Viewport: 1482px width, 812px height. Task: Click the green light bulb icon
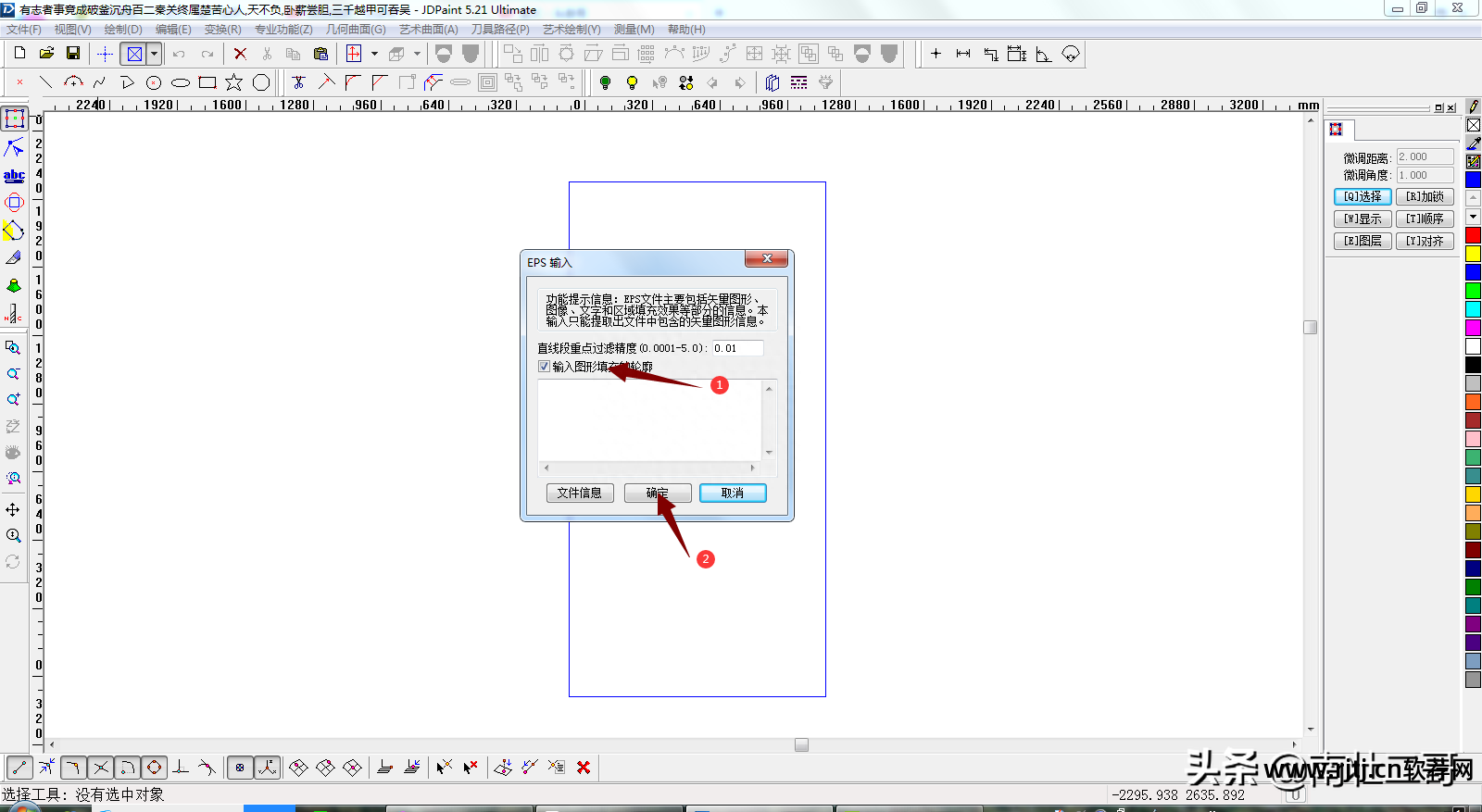(x=606, y=82)
